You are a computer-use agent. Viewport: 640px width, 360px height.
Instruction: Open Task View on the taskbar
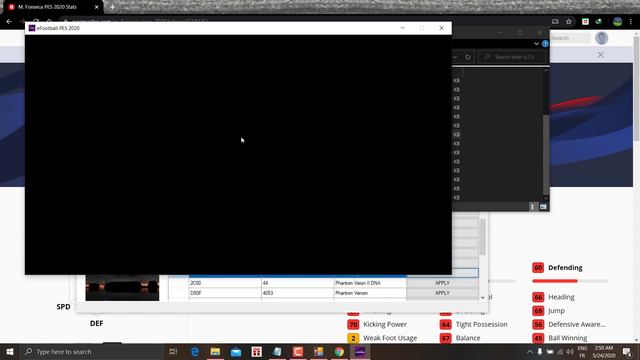coord(173,351)
